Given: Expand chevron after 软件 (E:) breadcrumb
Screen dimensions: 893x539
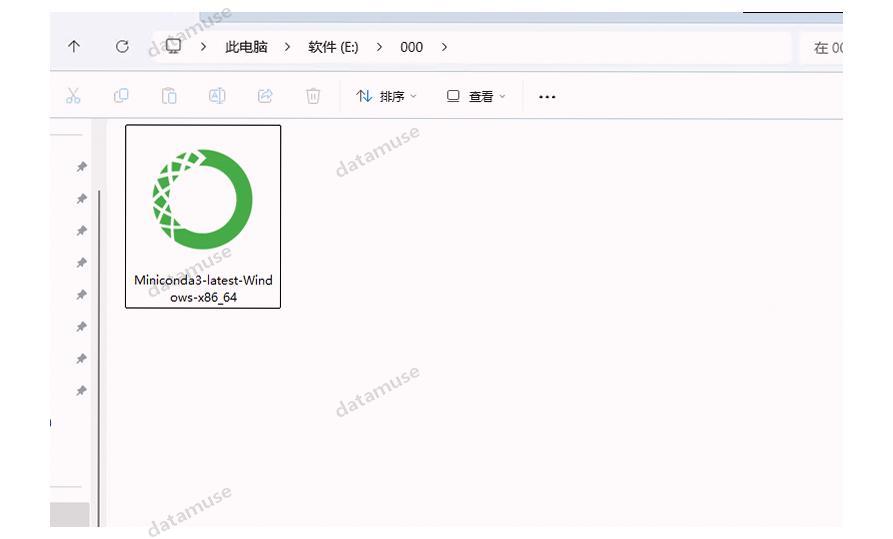Looking at the screenshot, I should click(x=379, y=47).
